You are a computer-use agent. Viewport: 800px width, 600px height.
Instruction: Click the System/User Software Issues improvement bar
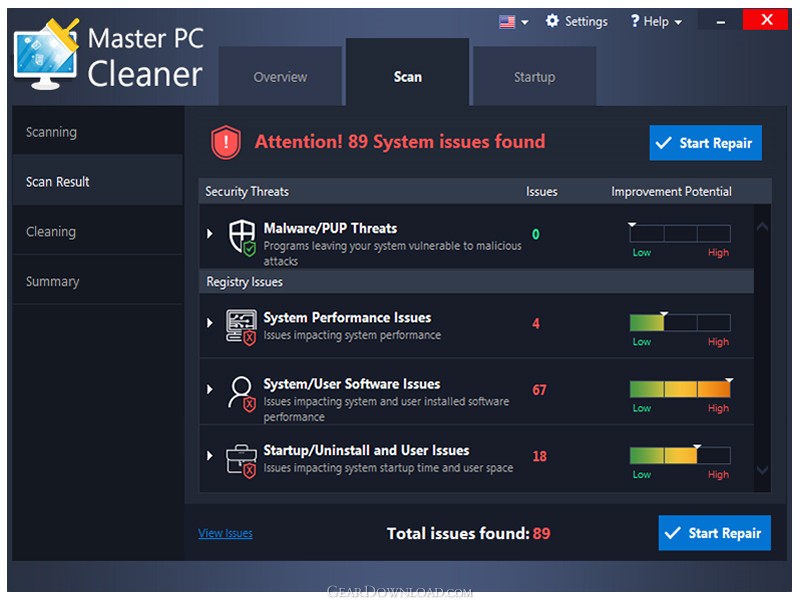pyautogui.click(x=680, y=389)
